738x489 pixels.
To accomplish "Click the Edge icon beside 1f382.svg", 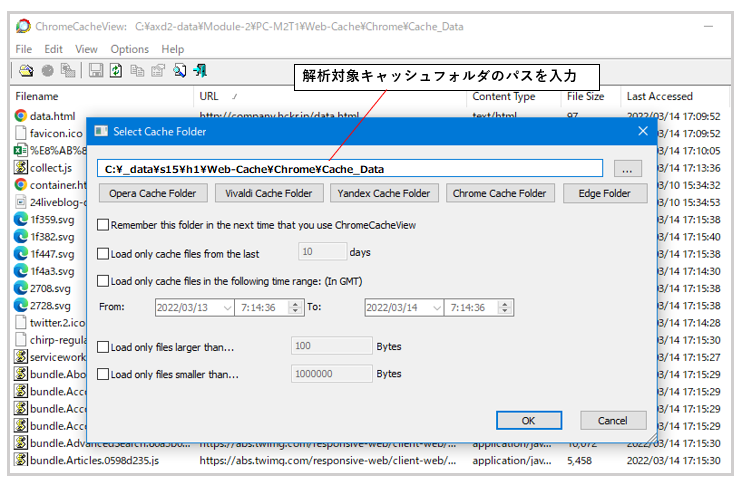I will click(x=20, y=236).
